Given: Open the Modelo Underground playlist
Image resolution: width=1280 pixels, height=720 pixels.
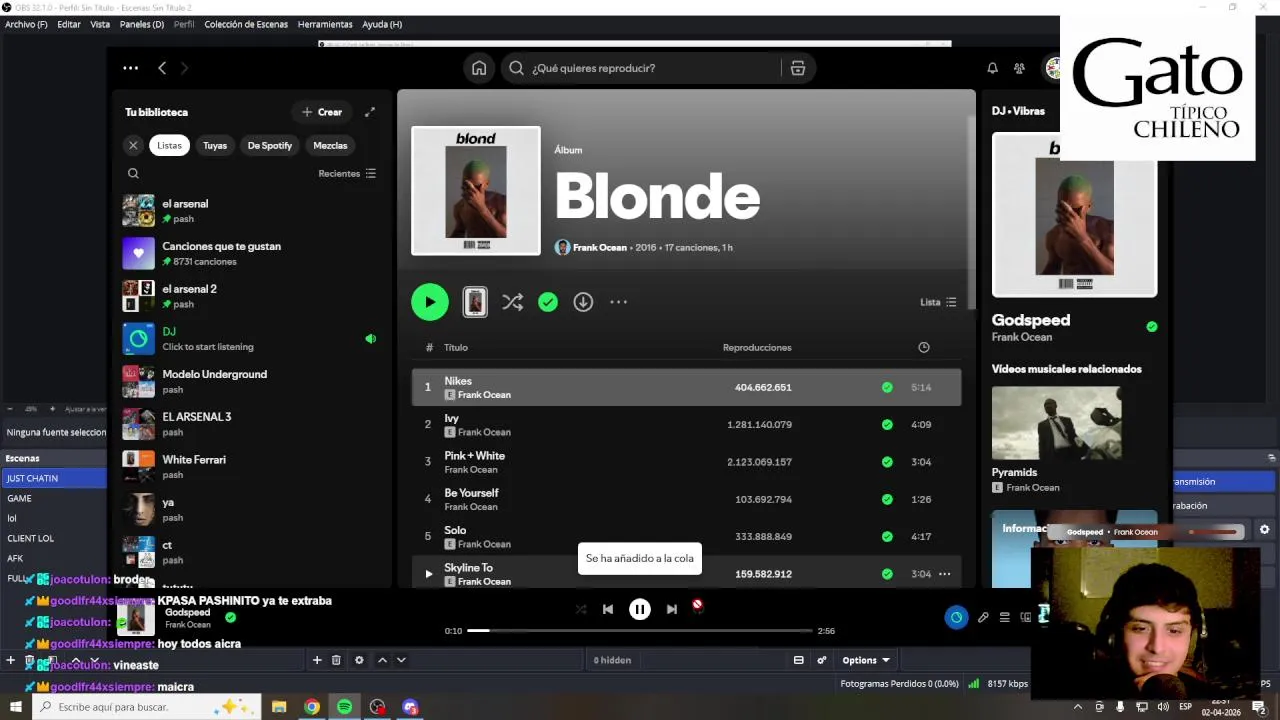Looking at the screenshot, I should pyautogui.click(x=250, y=381).
